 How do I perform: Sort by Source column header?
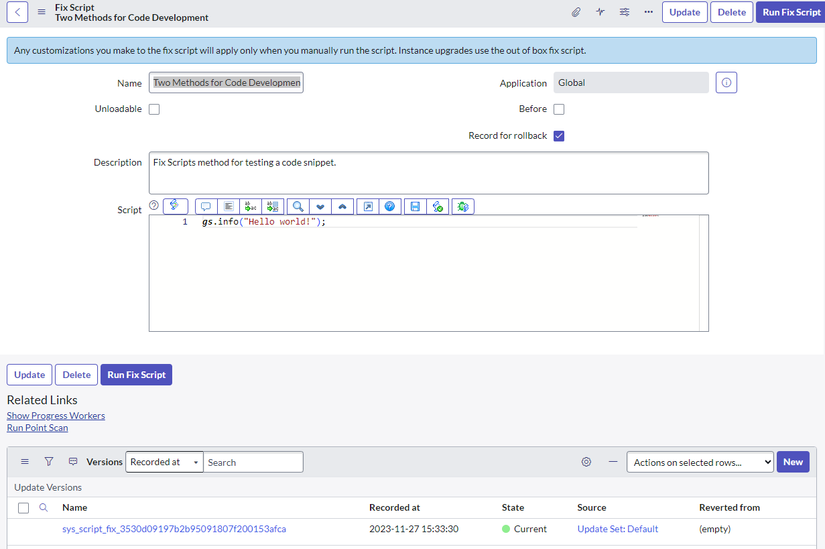(591, 508)
